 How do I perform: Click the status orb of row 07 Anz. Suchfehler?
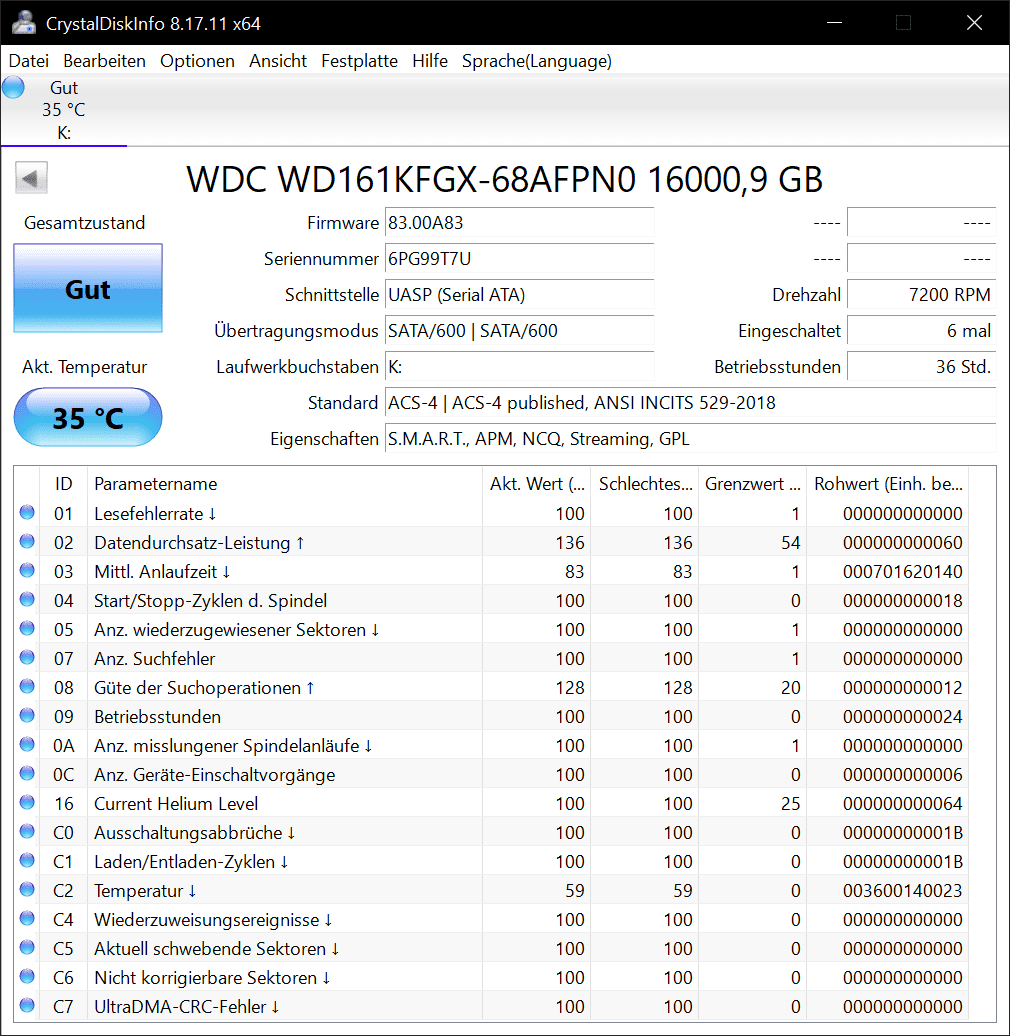[27, 657]
